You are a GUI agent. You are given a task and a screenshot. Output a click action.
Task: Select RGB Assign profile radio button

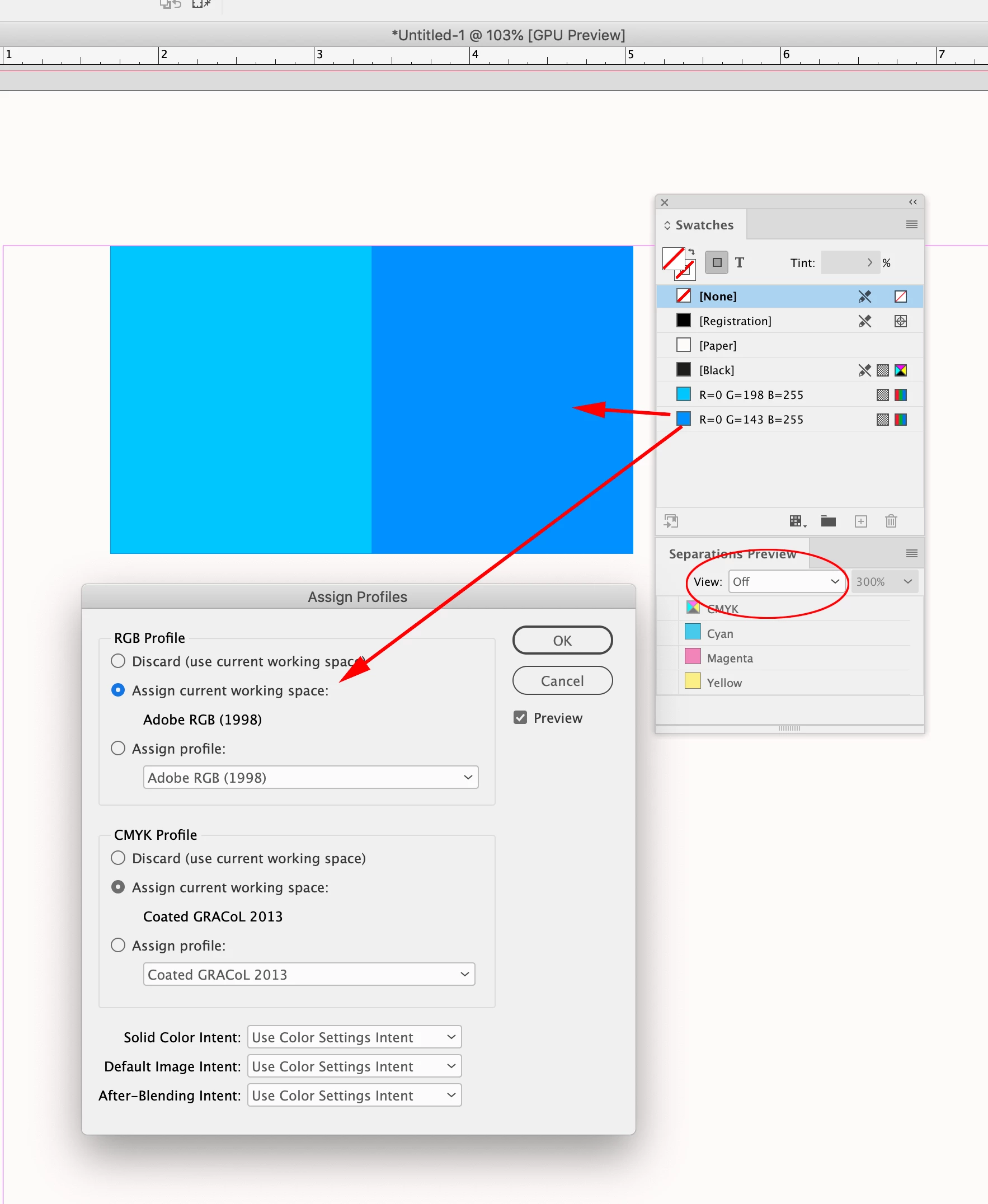(x=118, y=747)
